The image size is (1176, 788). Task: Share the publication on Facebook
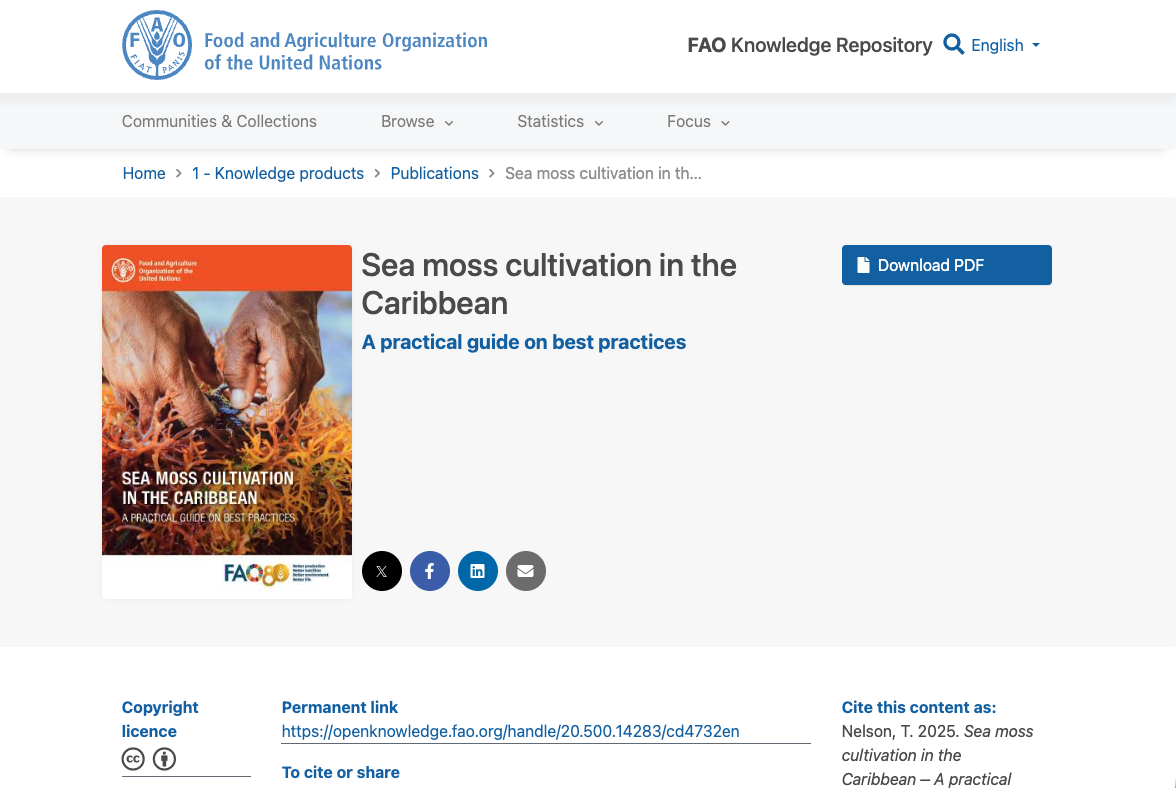coord(429,570)
